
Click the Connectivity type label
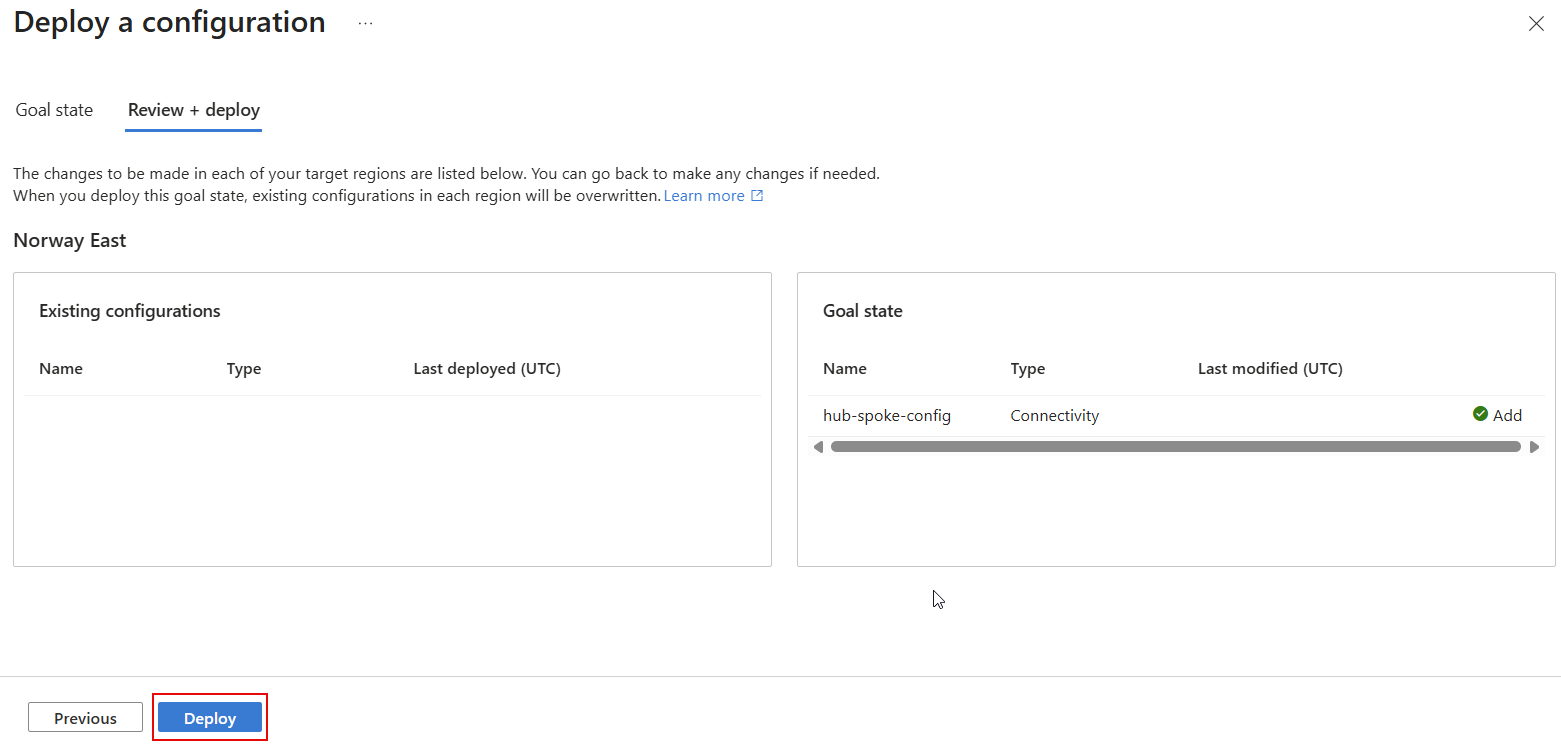pos(1054,415)
